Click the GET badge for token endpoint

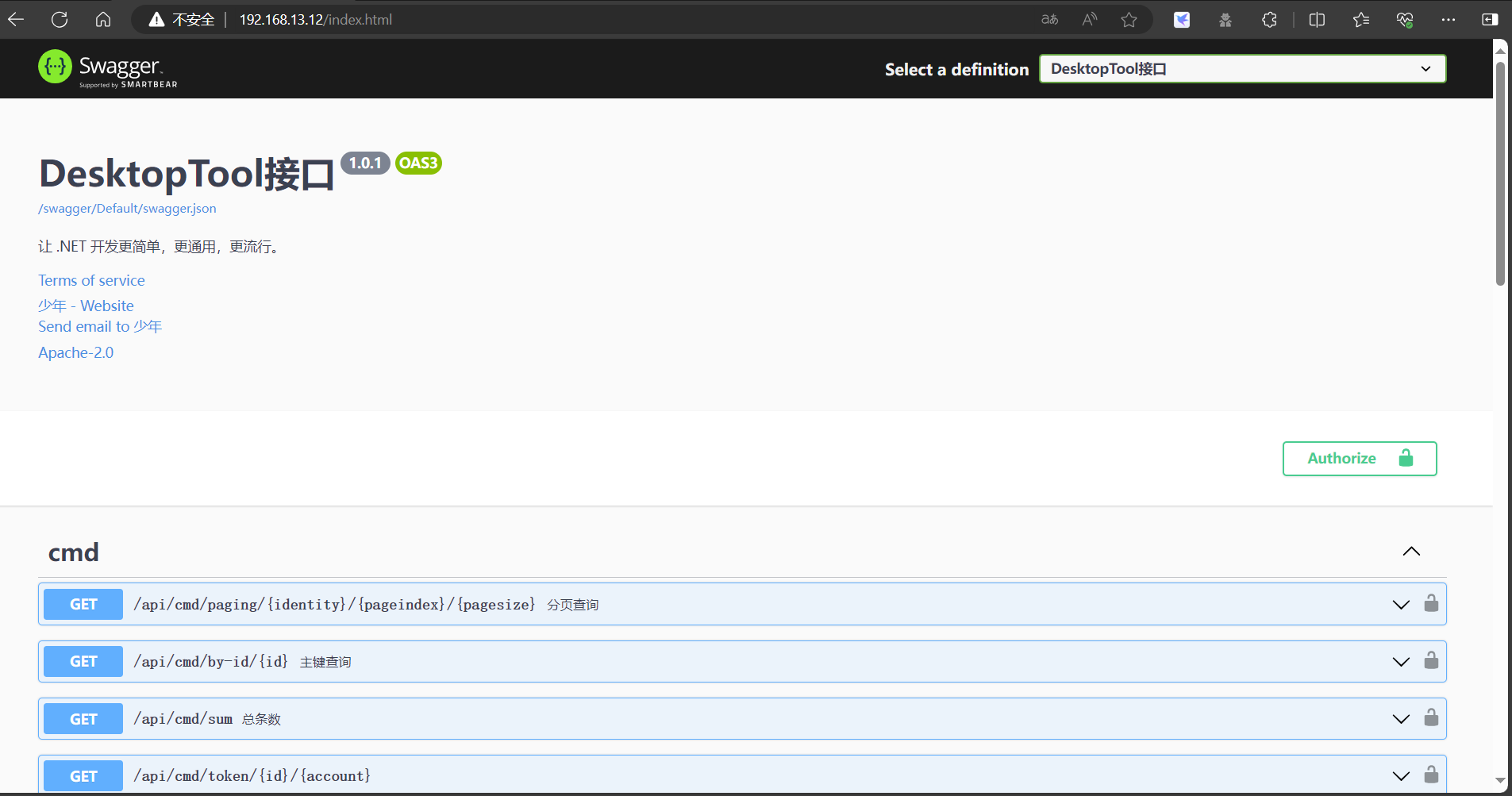83,775
